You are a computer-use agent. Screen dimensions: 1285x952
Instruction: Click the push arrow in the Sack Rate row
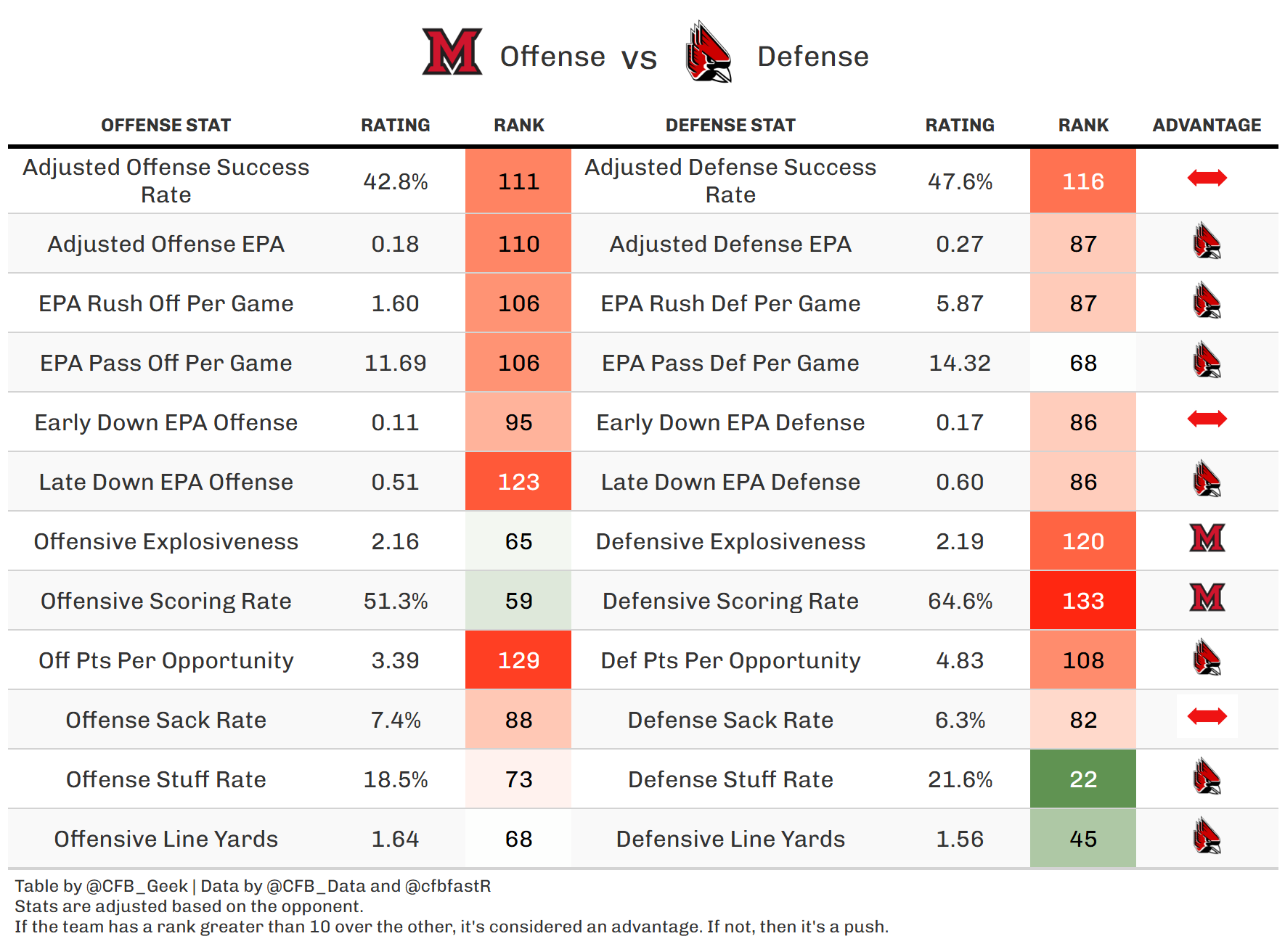[x=1207, y=717]
